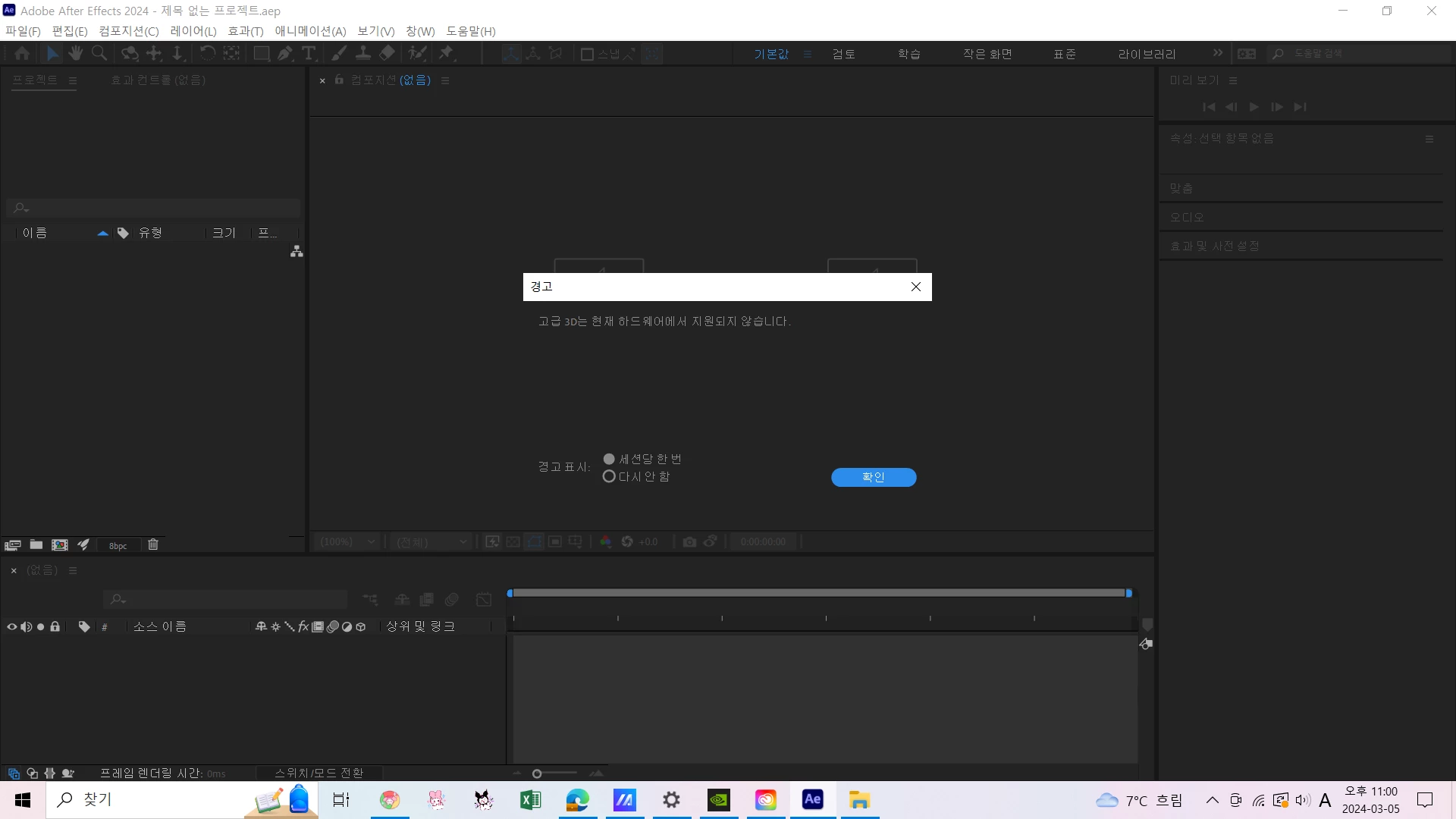Image resolution: width=1456 pixels, height=819 pixels.
Task: Click the timeline zoom slider handle
Action: click(x=537, y=773)
